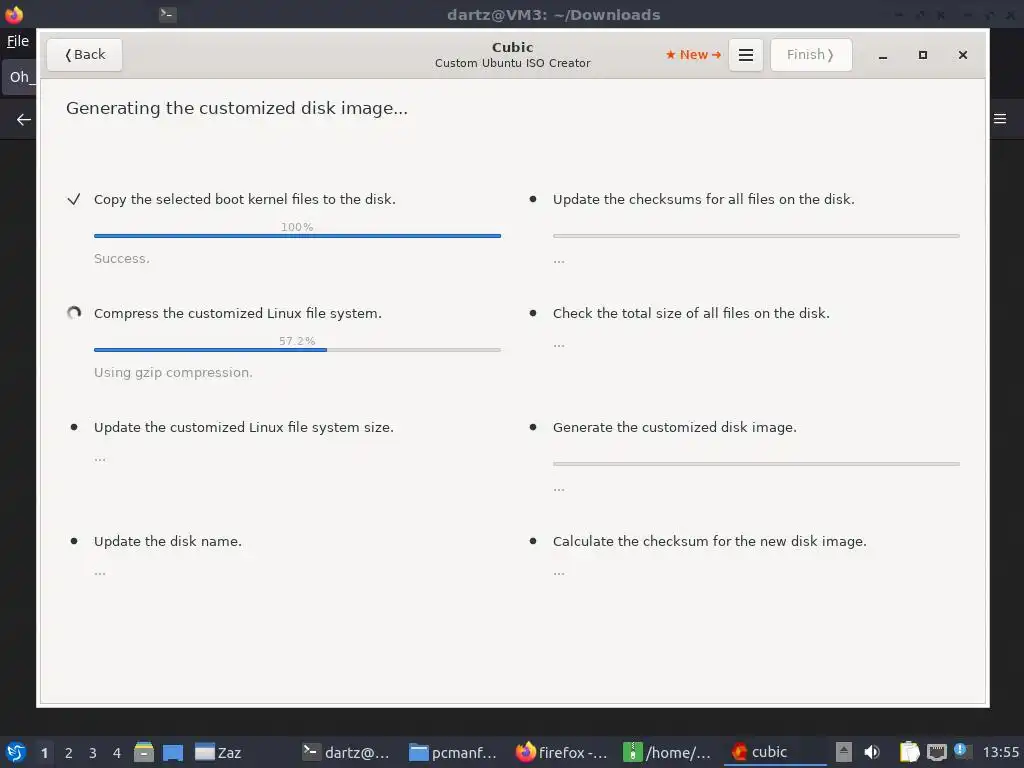The image size is (1024, 768).
Task: Click 'Copy the selected boot kernel files' text
Action: pos(245,199)
